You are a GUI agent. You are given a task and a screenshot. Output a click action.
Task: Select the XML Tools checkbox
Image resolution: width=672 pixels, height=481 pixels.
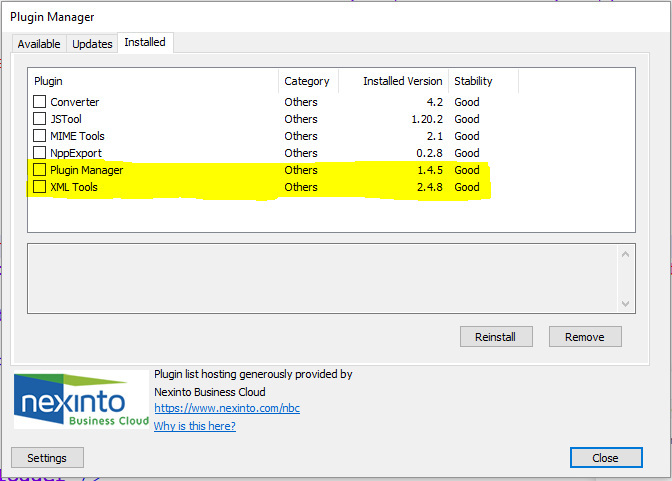pos(39,187)
